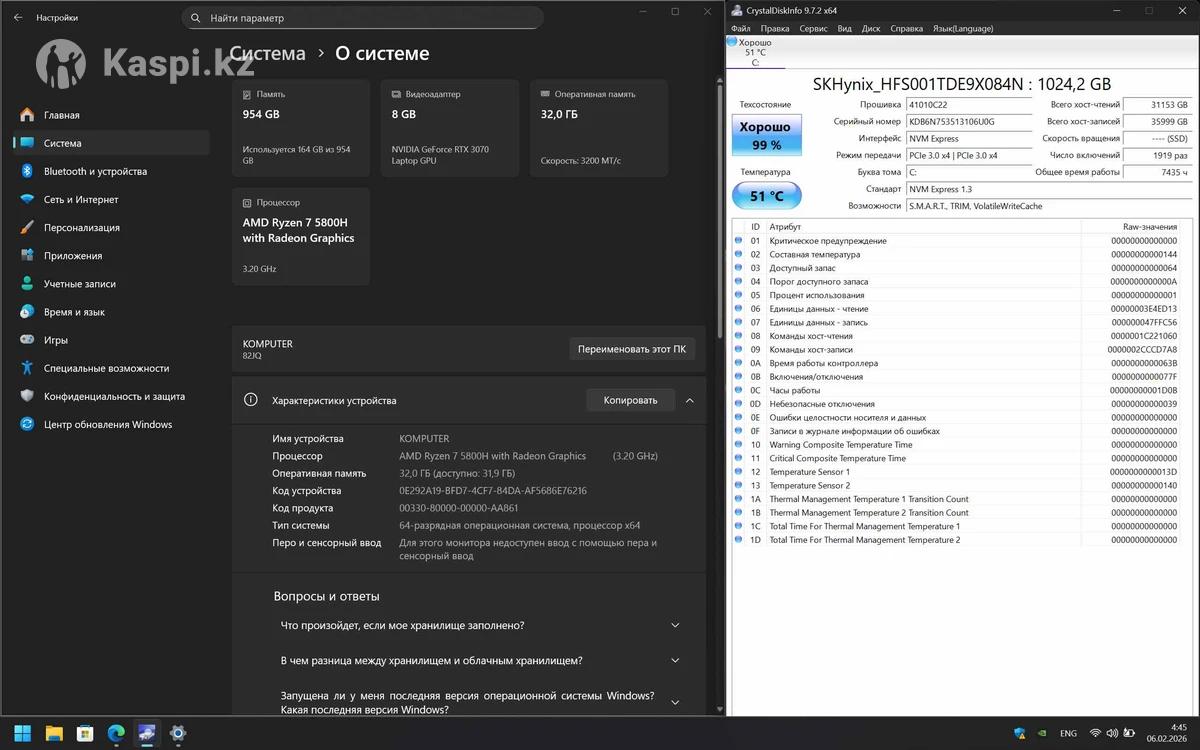1200x750 pixels.
Task: Open Microsoft Edge from the taskbar
Action: coord(116,733)
